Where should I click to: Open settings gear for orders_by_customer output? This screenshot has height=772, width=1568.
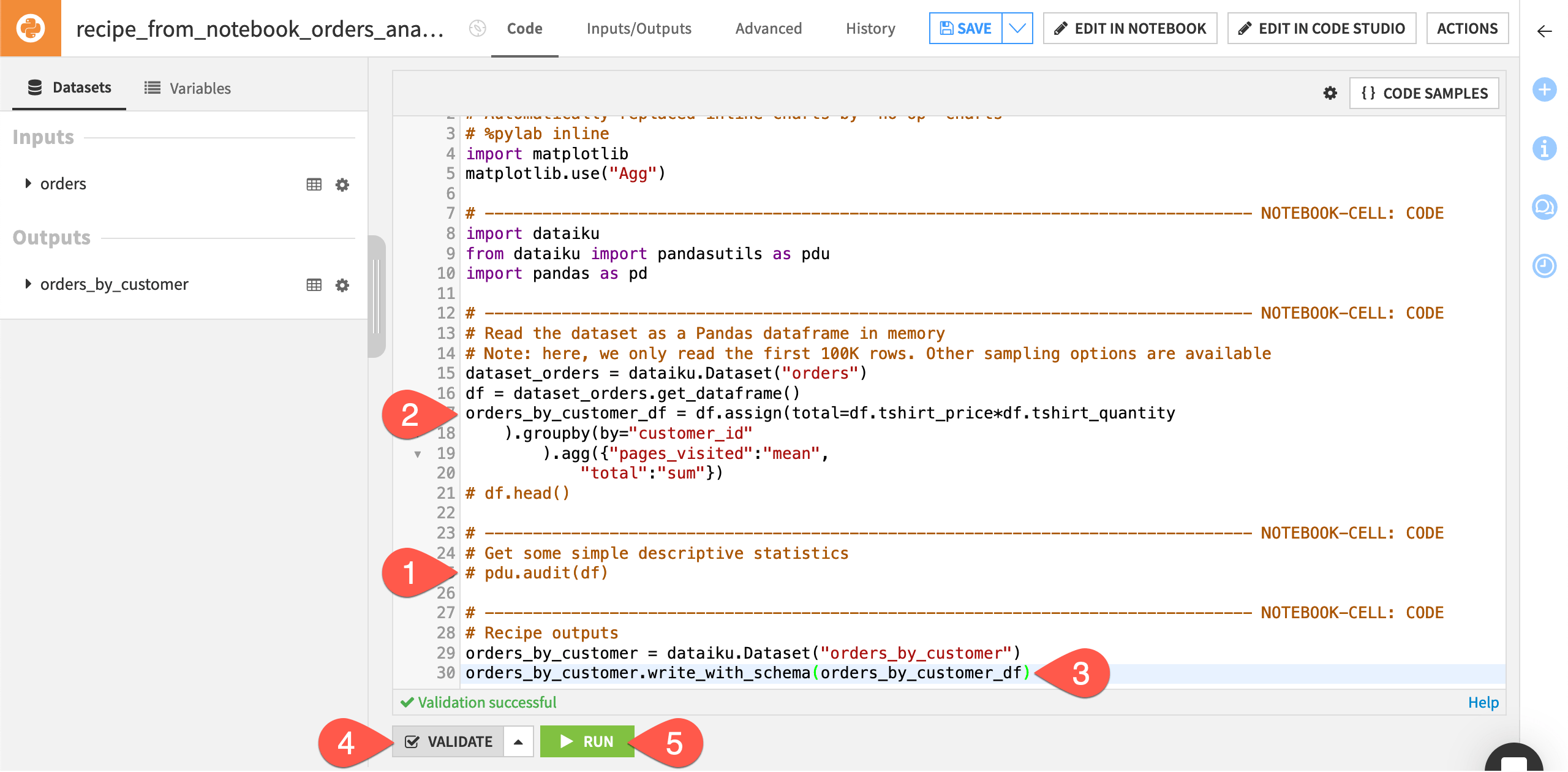pyautogui.click(x=342, y=284)
